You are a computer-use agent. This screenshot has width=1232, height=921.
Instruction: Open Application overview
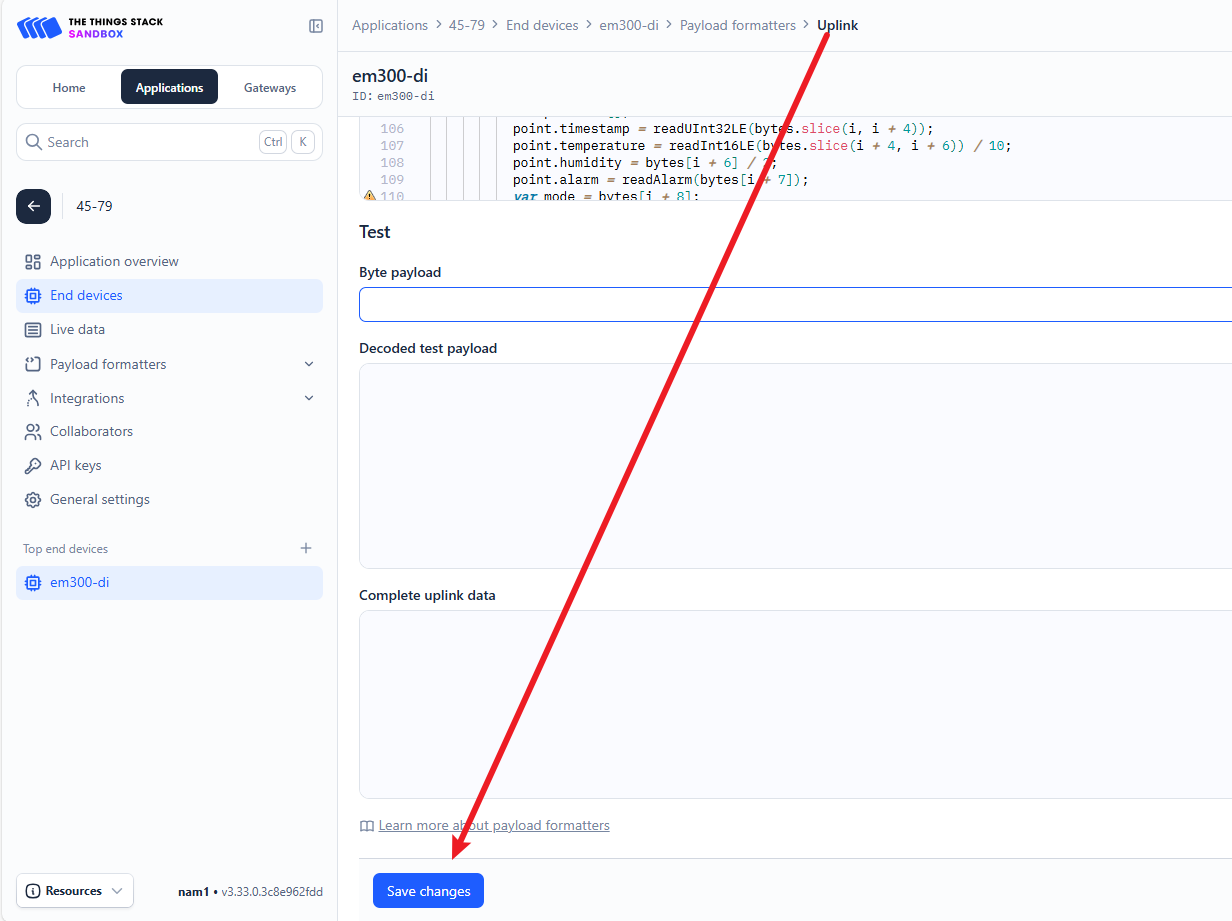coord(169,261)
